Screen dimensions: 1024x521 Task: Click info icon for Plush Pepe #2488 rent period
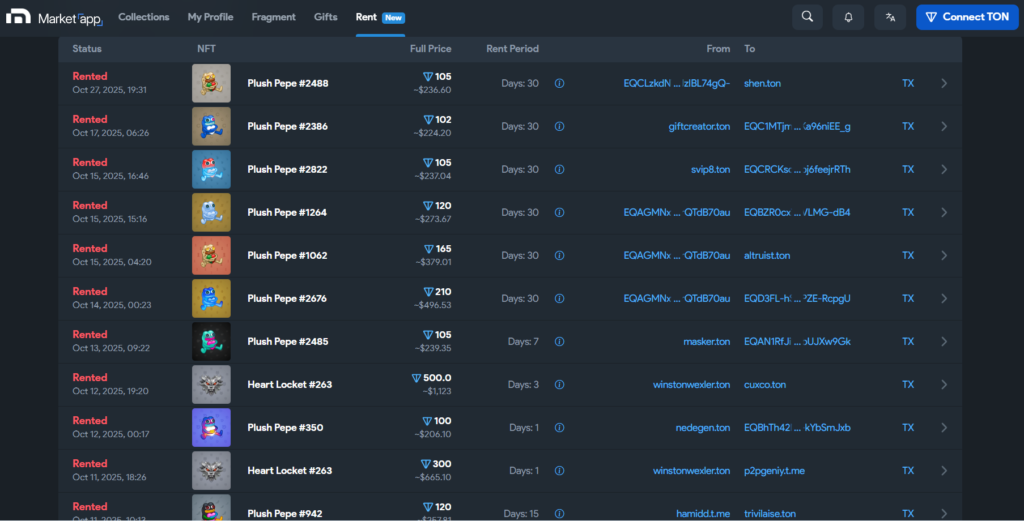[x=559, y=84]
